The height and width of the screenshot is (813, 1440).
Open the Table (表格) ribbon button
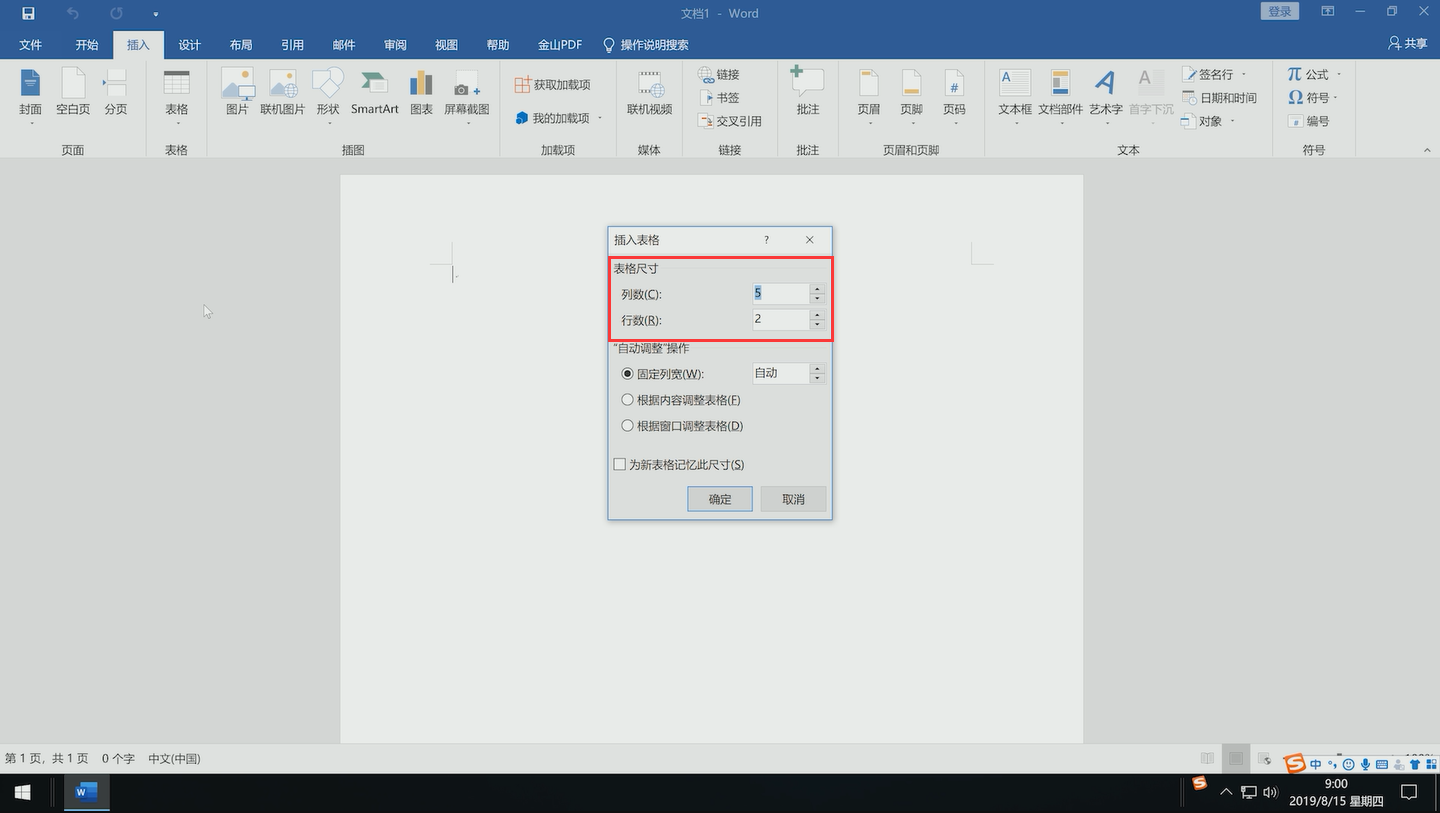coord(177,97)
